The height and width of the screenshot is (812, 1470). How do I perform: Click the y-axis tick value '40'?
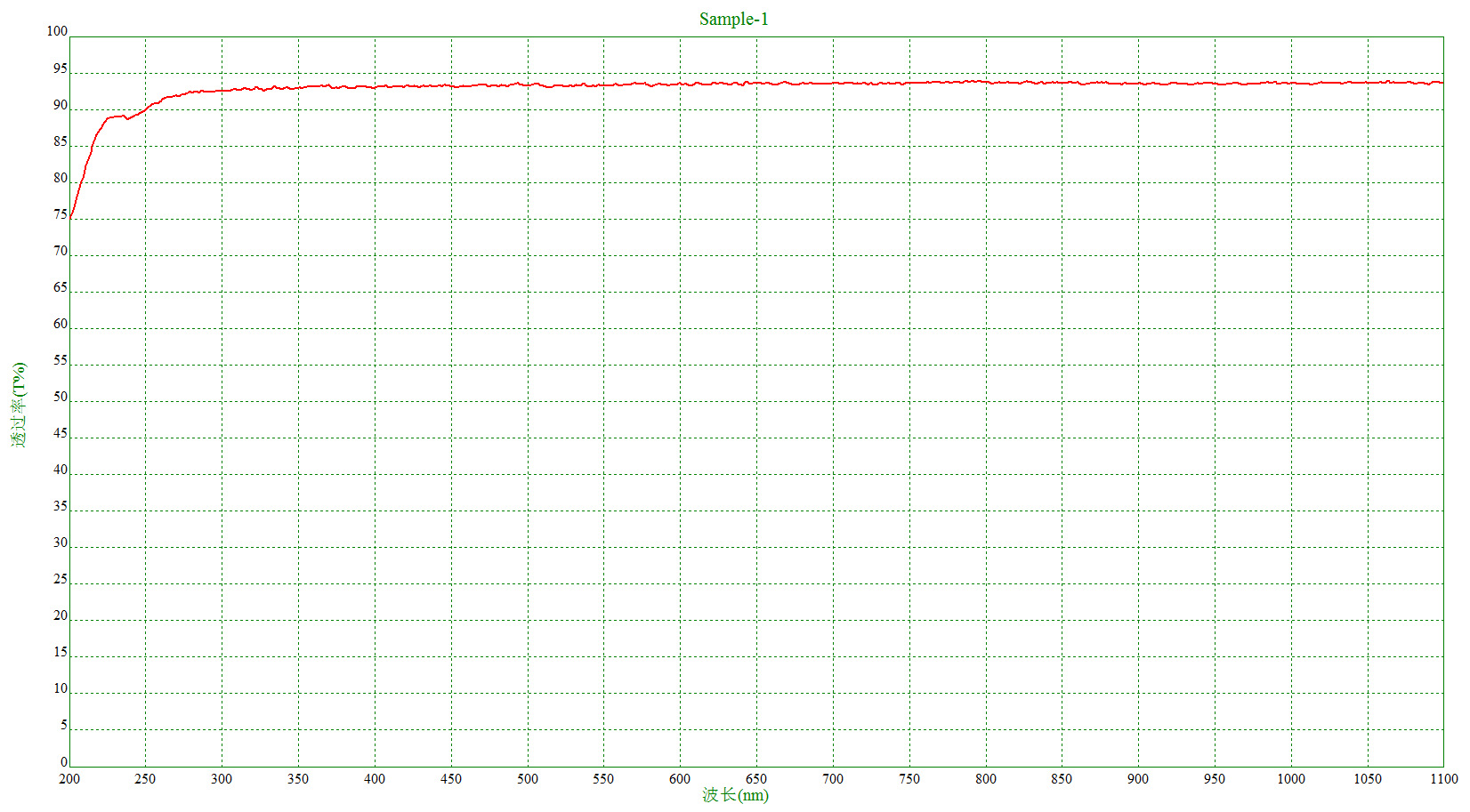coord(61,470)
